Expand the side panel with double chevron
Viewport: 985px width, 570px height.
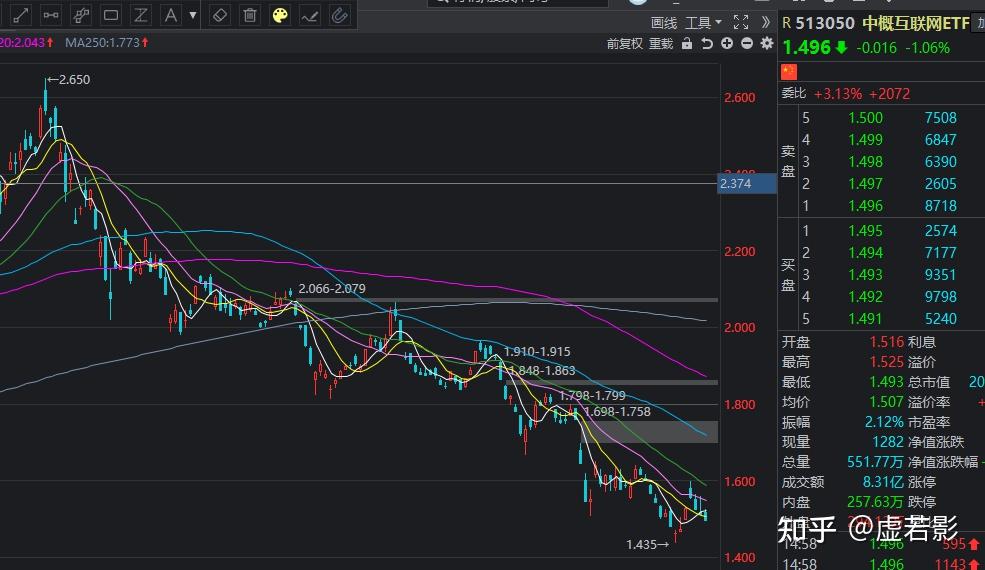(766, 23)
